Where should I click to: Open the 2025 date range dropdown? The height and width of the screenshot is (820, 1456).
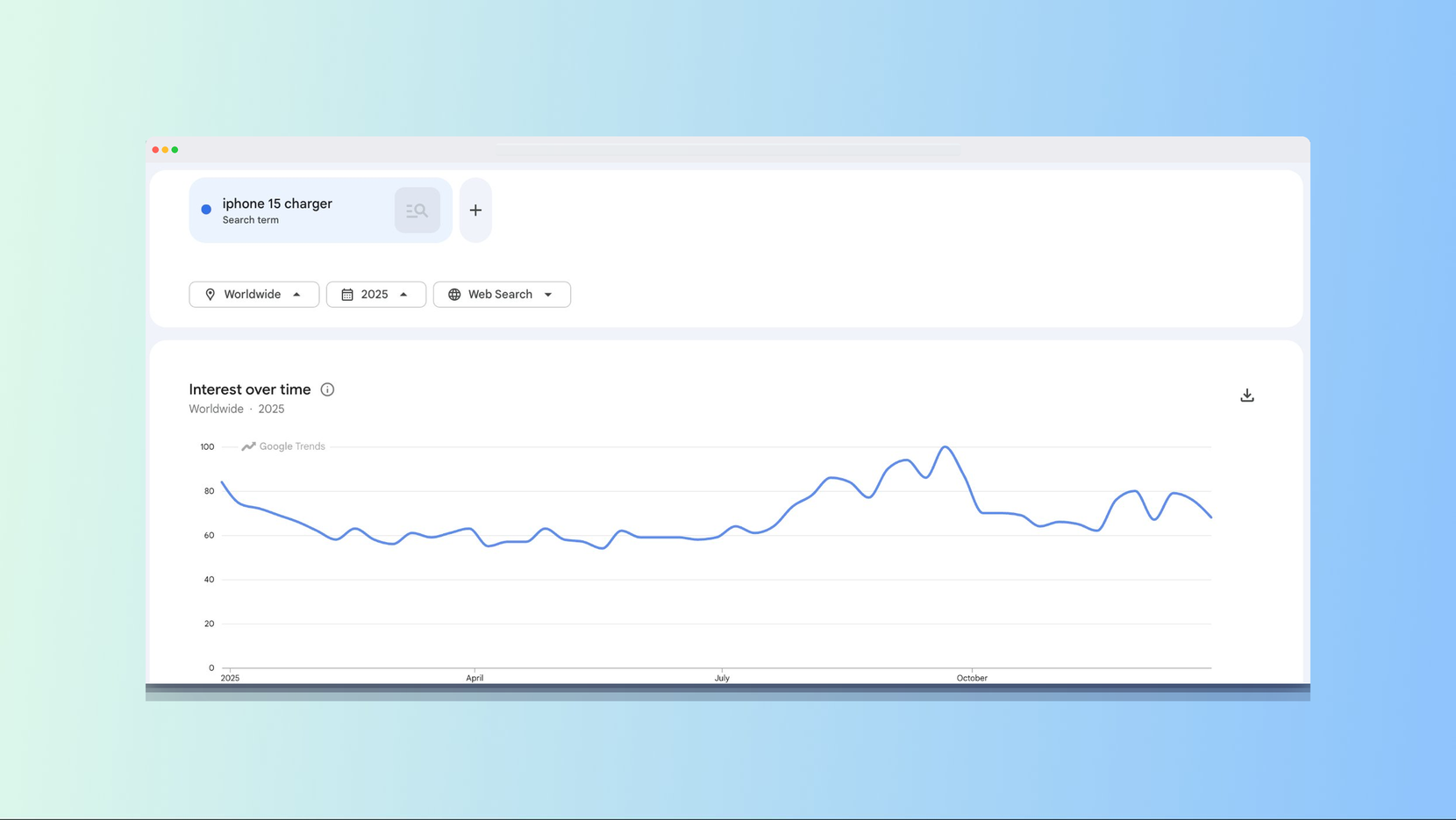(x=403, y=295)
